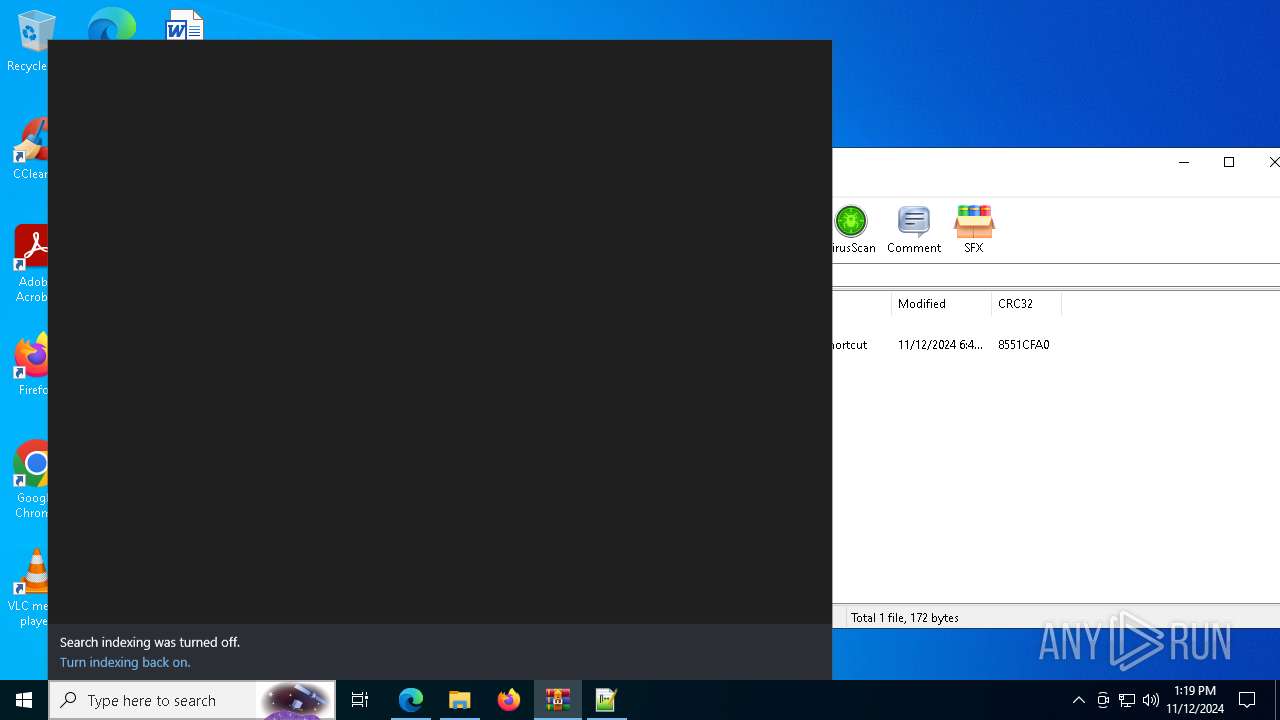Open the clock showing 1:19 PM

[1195, 700]
